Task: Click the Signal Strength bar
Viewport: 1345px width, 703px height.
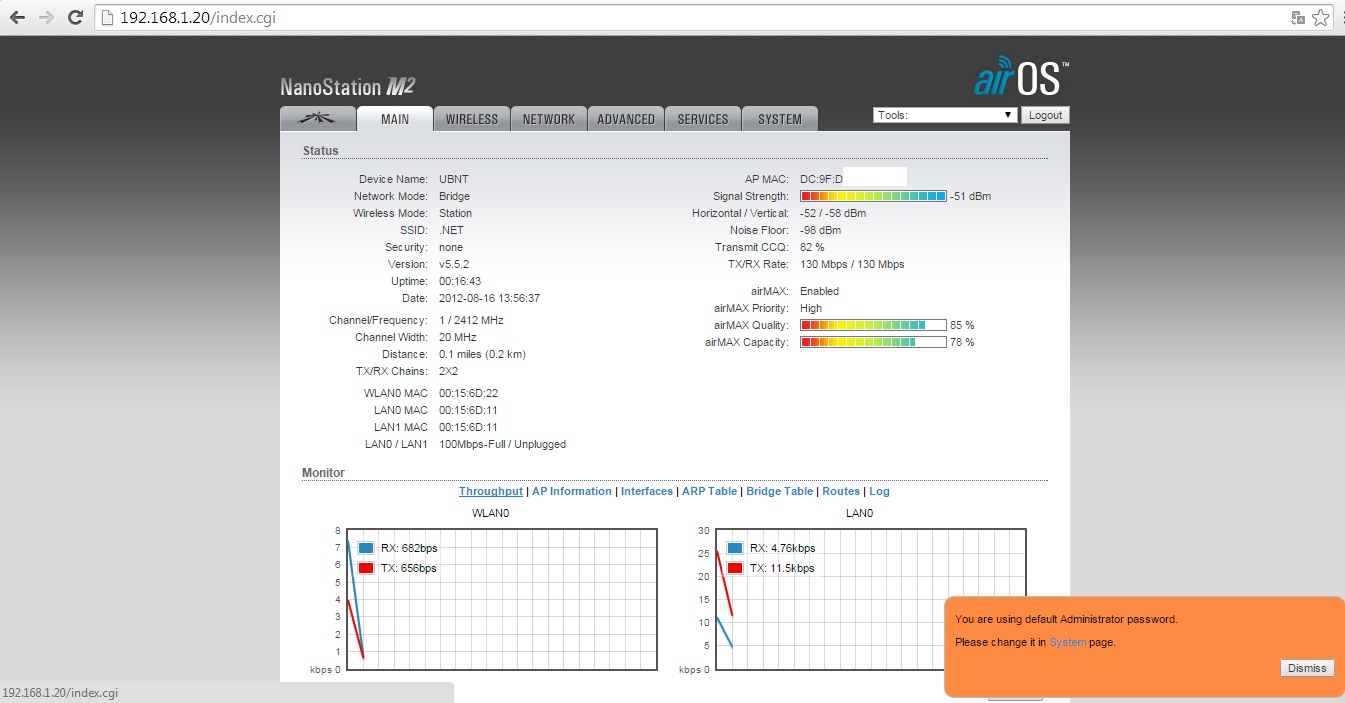Action: tap(874, 196)
